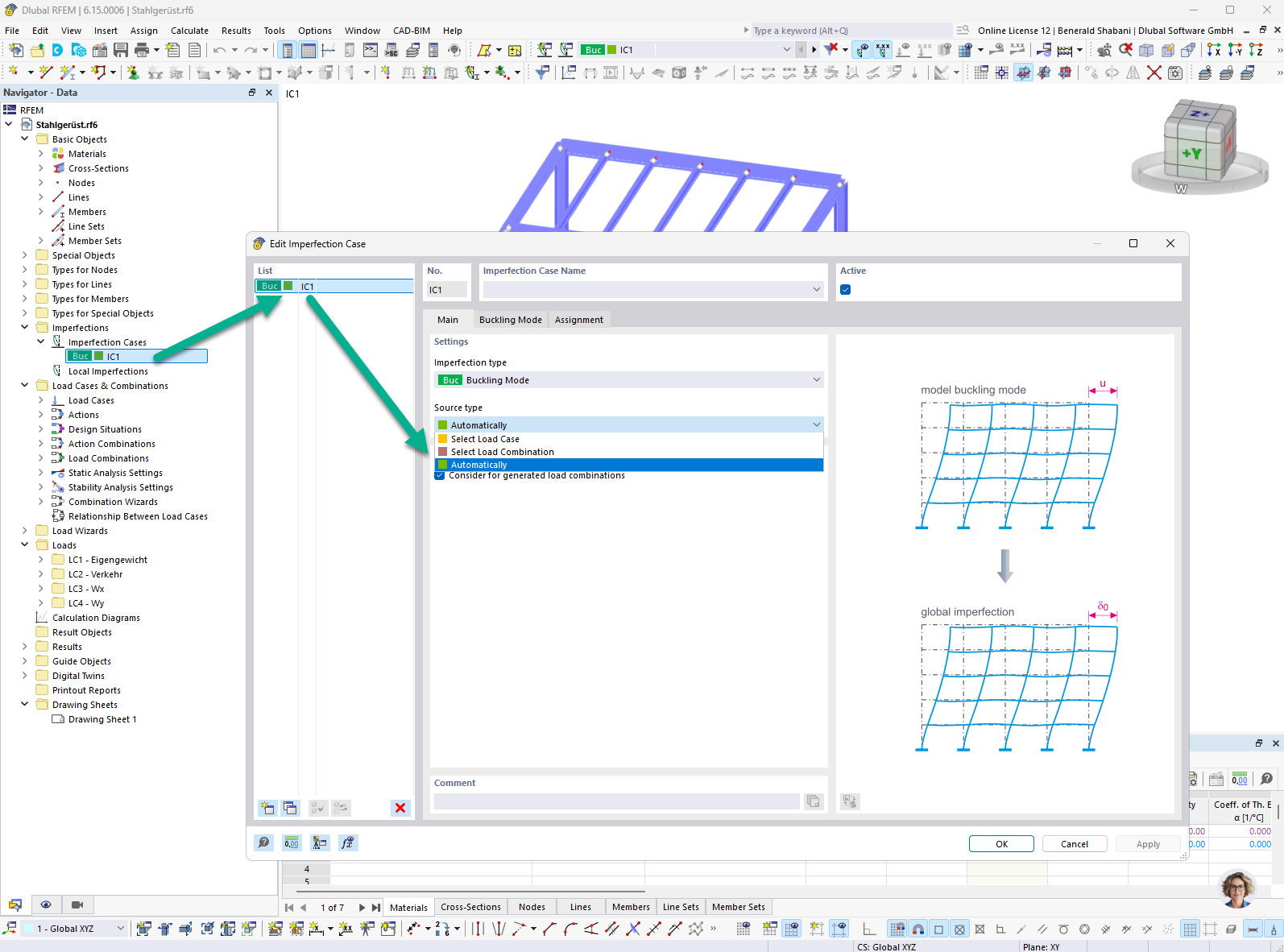Click the keyword search field
Viewport: 1284px width, 952px height.
851,31
